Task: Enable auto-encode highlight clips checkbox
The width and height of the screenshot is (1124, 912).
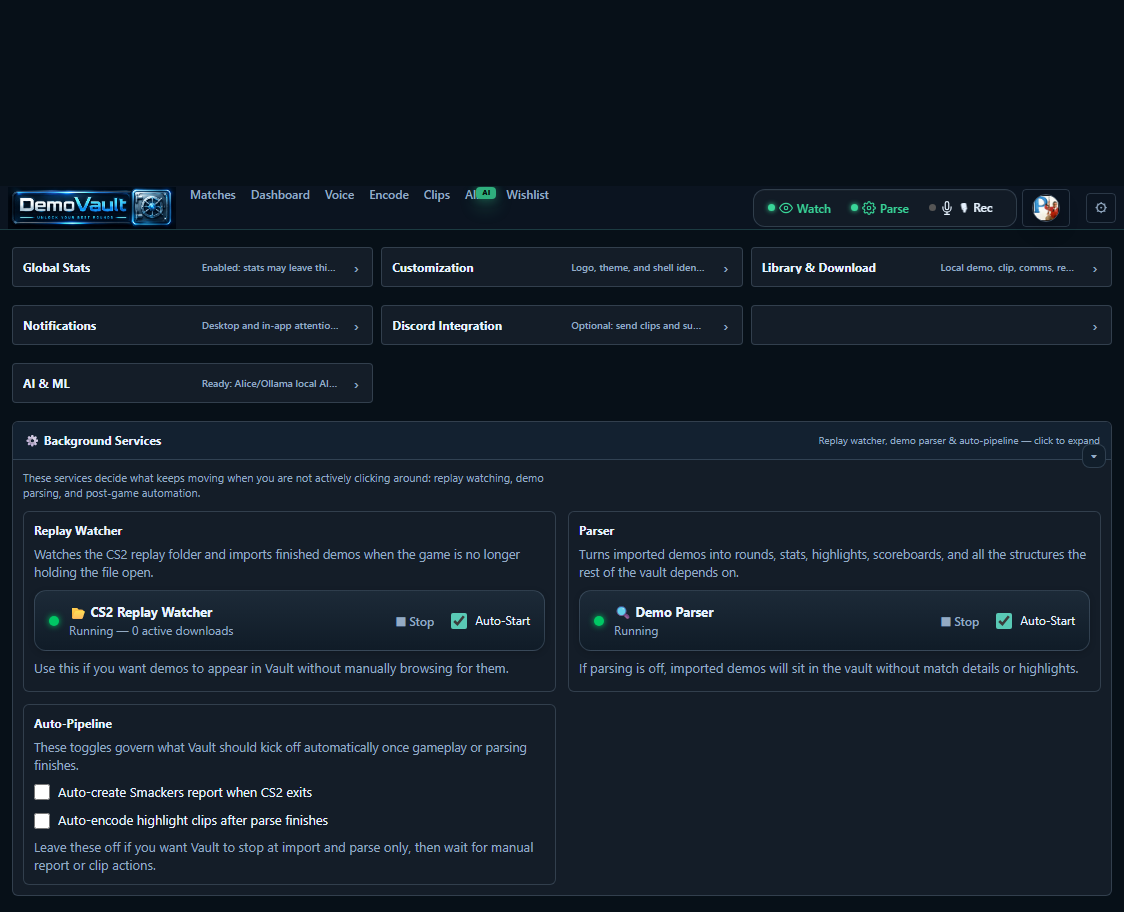Action: (x=42, y=820)
